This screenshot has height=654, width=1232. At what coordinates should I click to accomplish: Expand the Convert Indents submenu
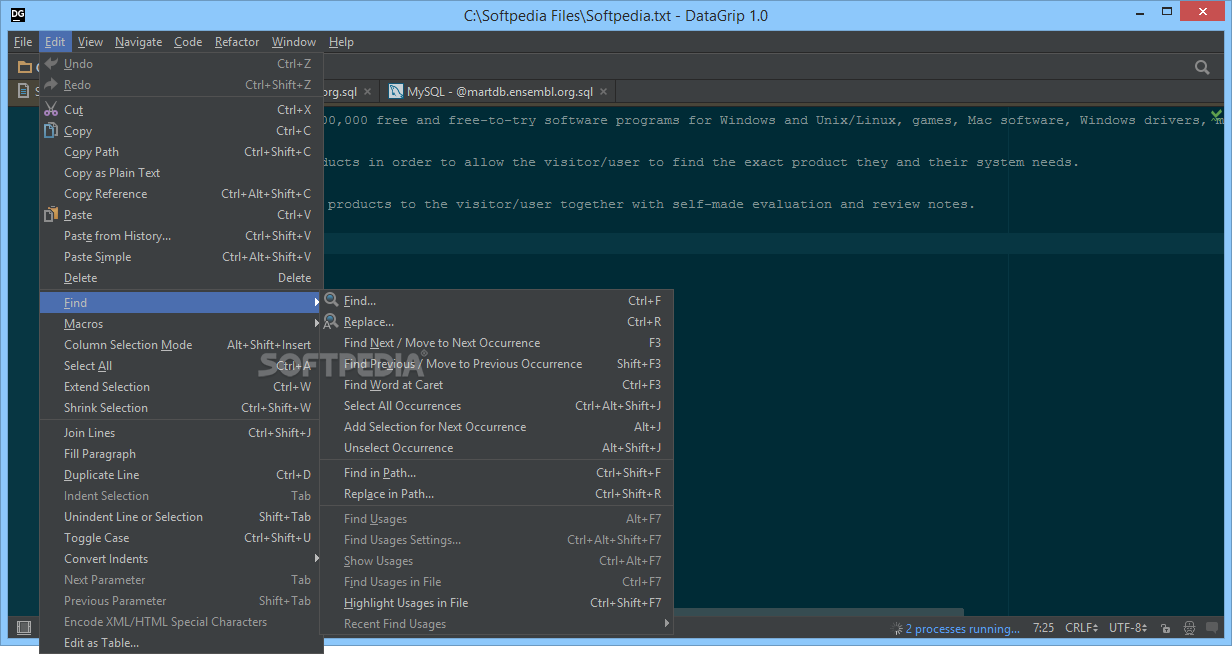point(181,558)
